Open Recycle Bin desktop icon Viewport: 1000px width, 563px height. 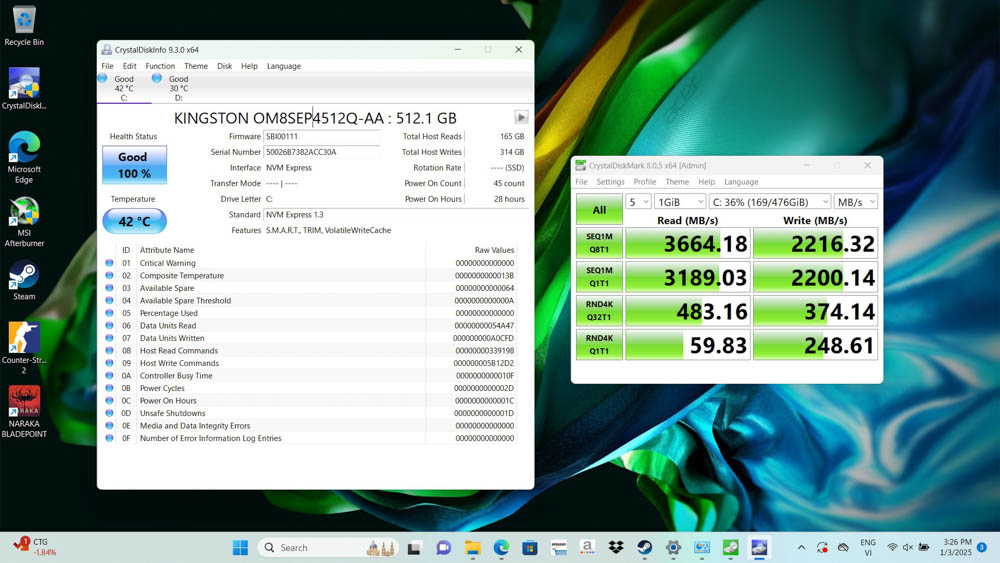(24, 26)
